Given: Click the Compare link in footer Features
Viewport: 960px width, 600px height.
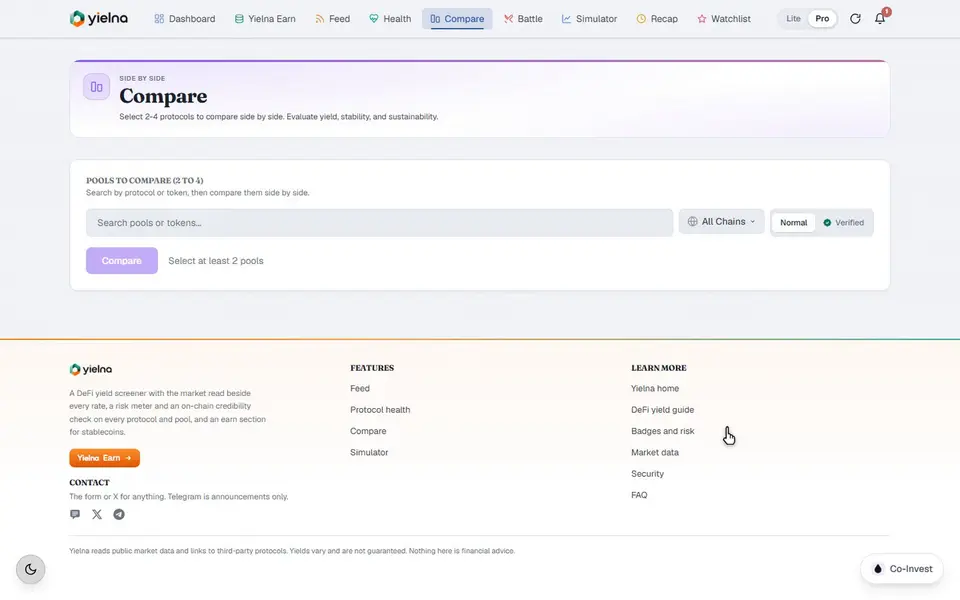Looking at the screenshot, I should (x=368, y=431).
